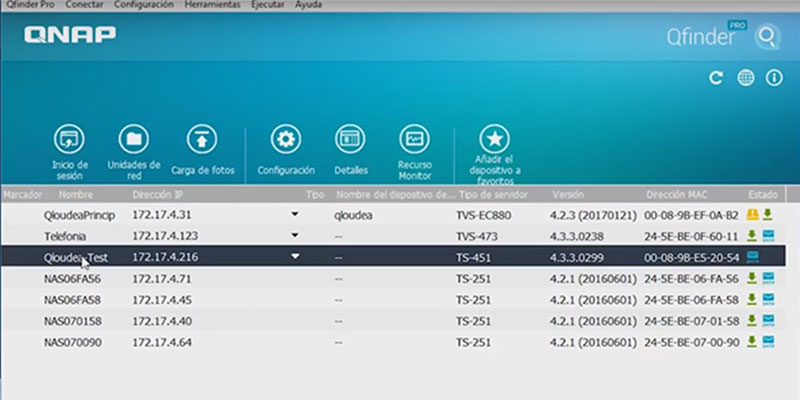Click blue status icon for Qioudea-Test
Screen dimensions: 800x400
(x=753, y=257)
